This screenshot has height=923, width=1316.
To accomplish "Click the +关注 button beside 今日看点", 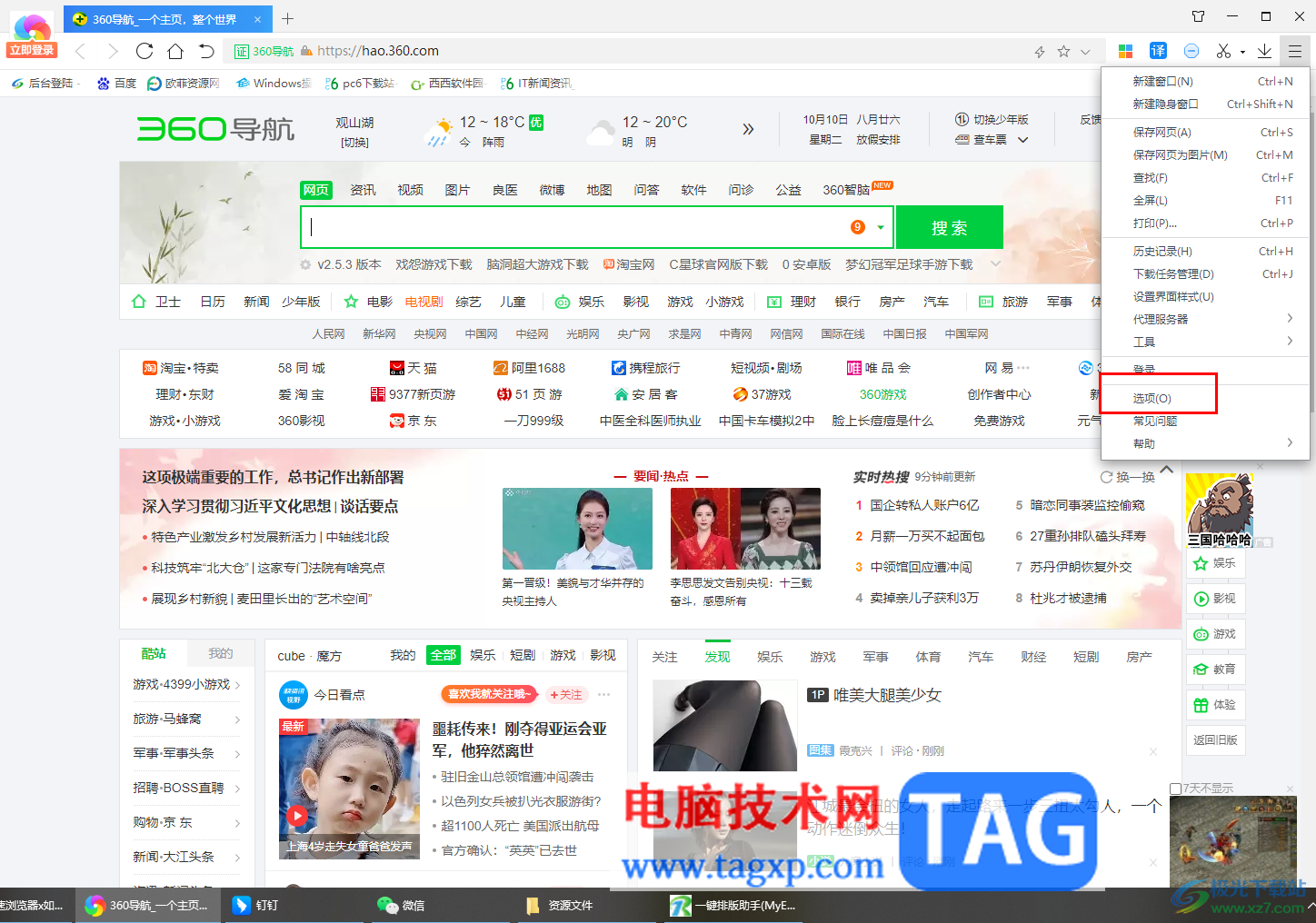I will (566, 694).
